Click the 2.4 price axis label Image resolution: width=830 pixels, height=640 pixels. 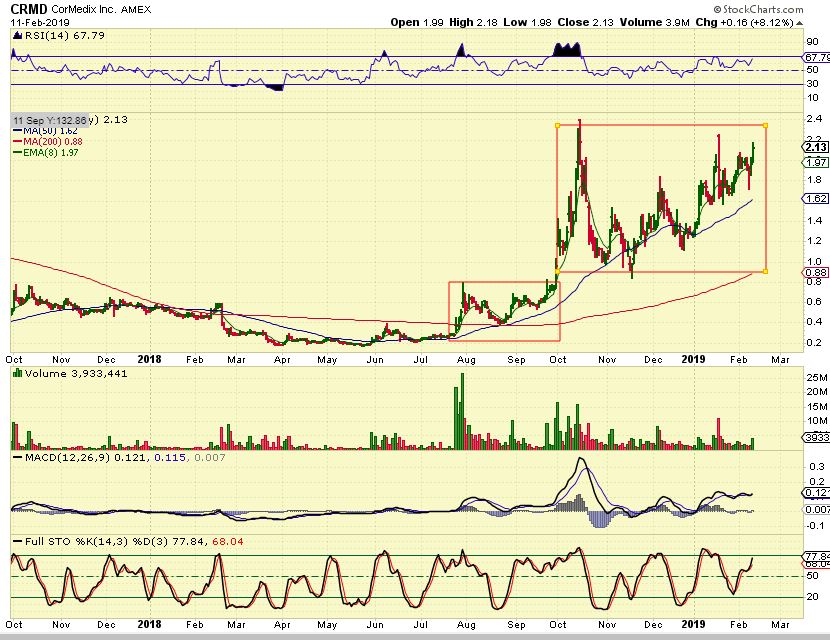(815, 119)
